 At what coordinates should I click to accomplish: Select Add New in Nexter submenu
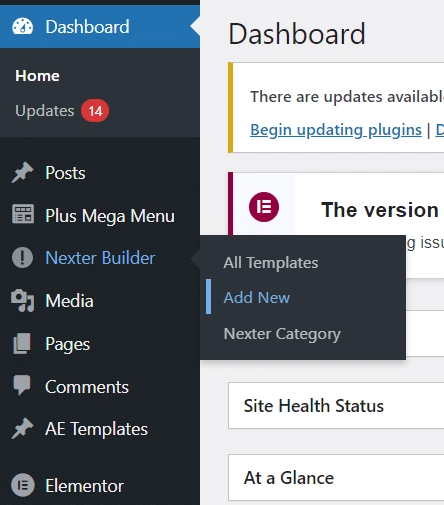click(x=257, y=297)
